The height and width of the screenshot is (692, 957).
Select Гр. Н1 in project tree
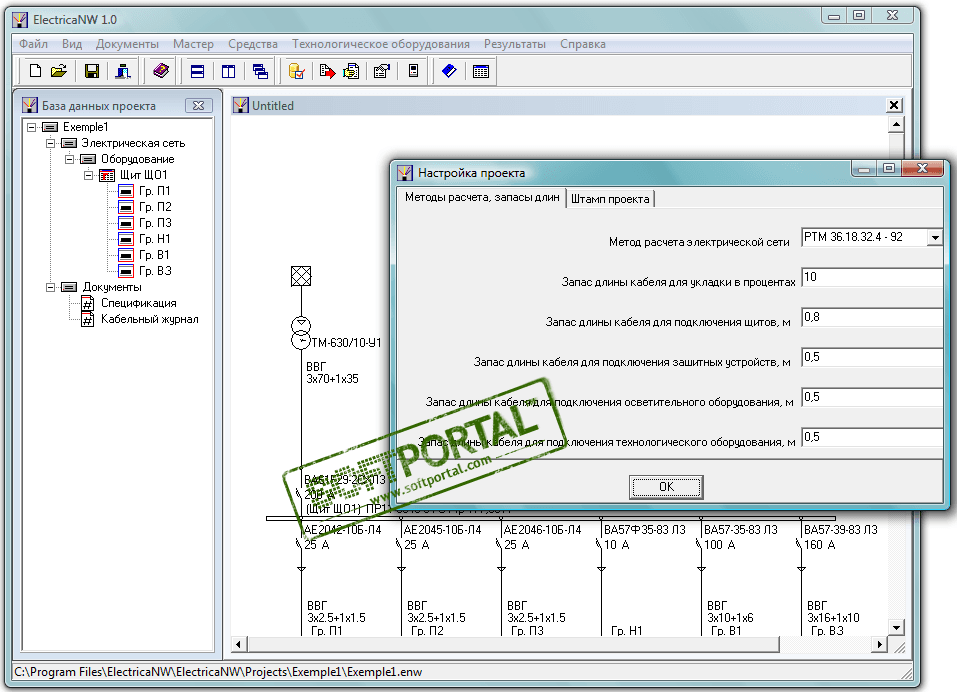[x=154, y=239]
